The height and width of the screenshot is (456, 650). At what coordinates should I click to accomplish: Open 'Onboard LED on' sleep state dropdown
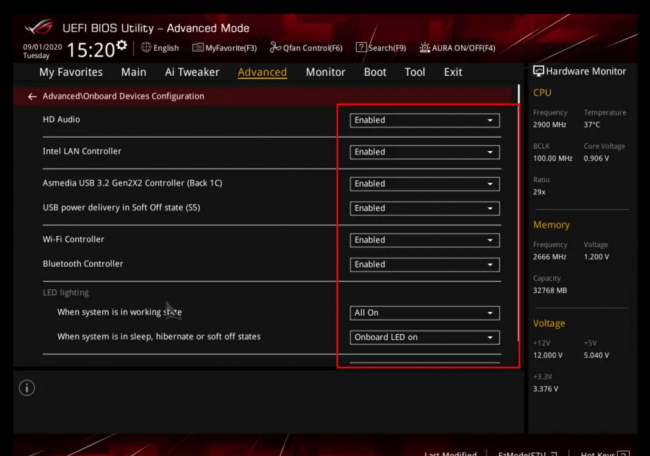tap(424, 337)
